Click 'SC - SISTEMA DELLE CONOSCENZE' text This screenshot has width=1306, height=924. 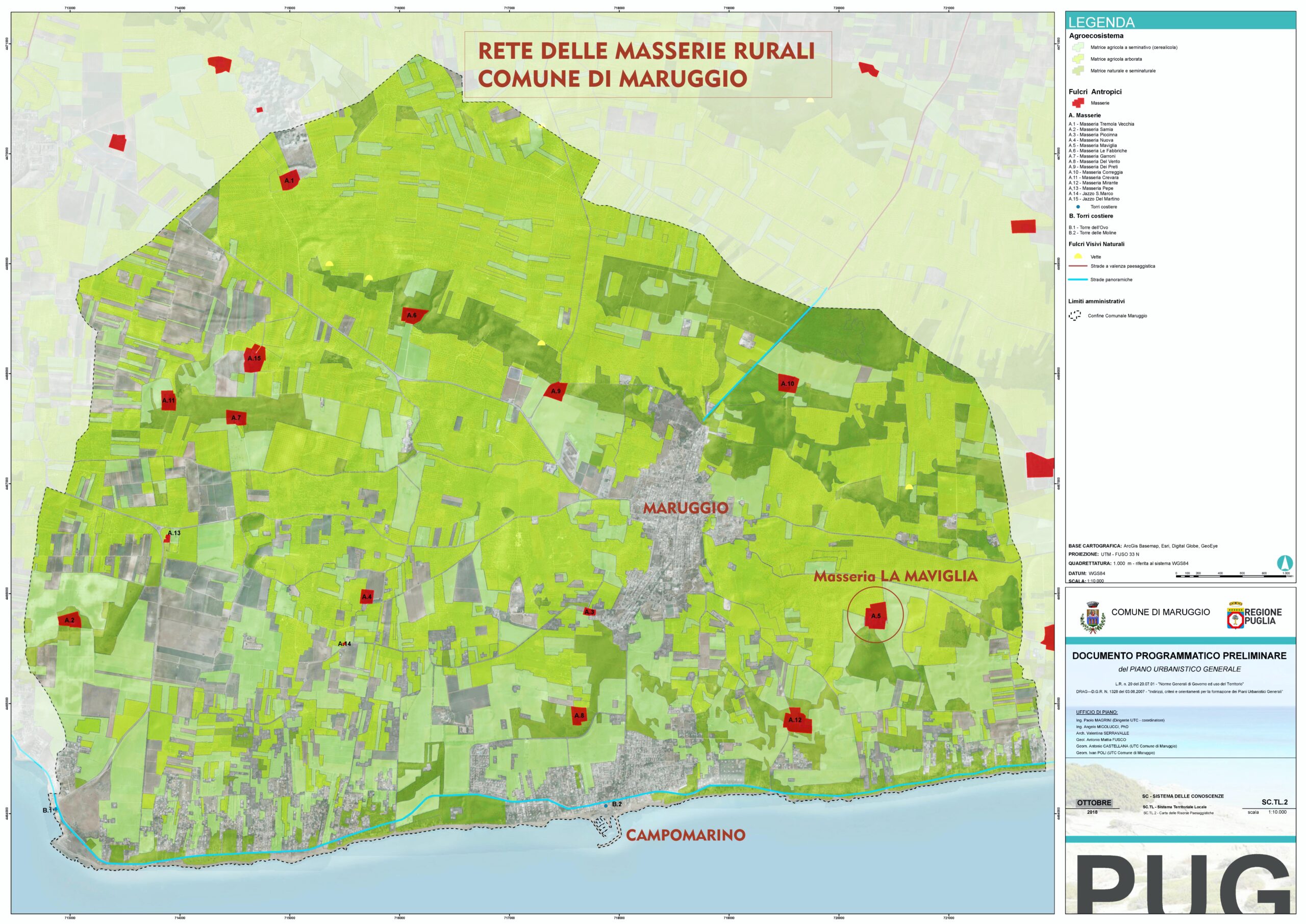click(x=1183, y=796)
